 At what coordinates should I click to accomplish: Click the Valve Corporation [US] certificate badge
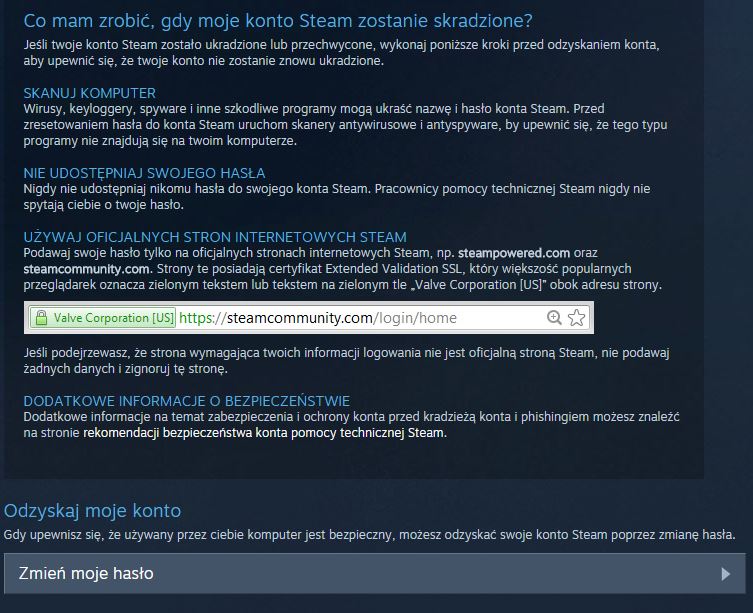103,318
